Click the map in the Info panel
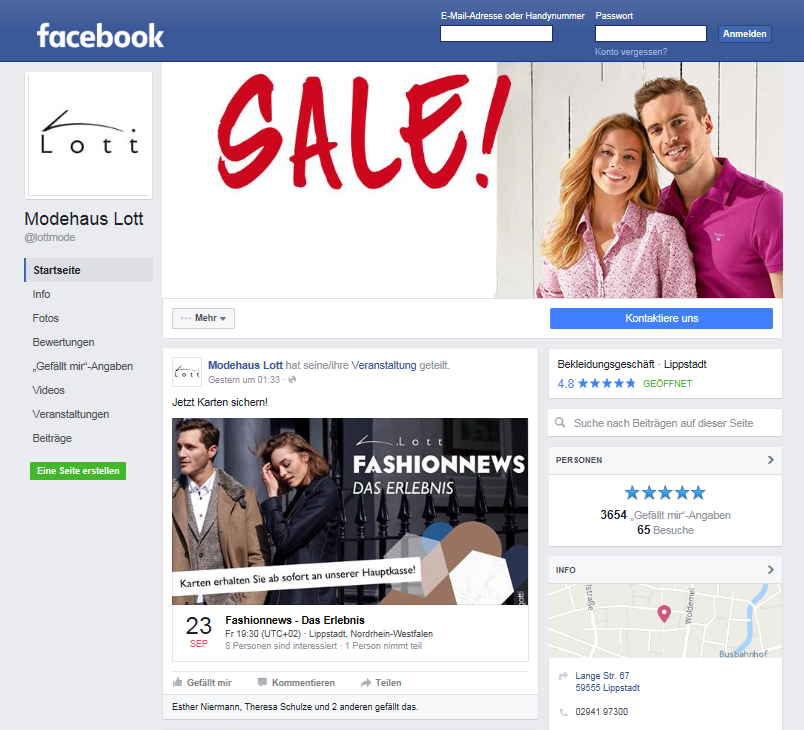The height and width of the screenshot is (730, 804). pos(665,621)
